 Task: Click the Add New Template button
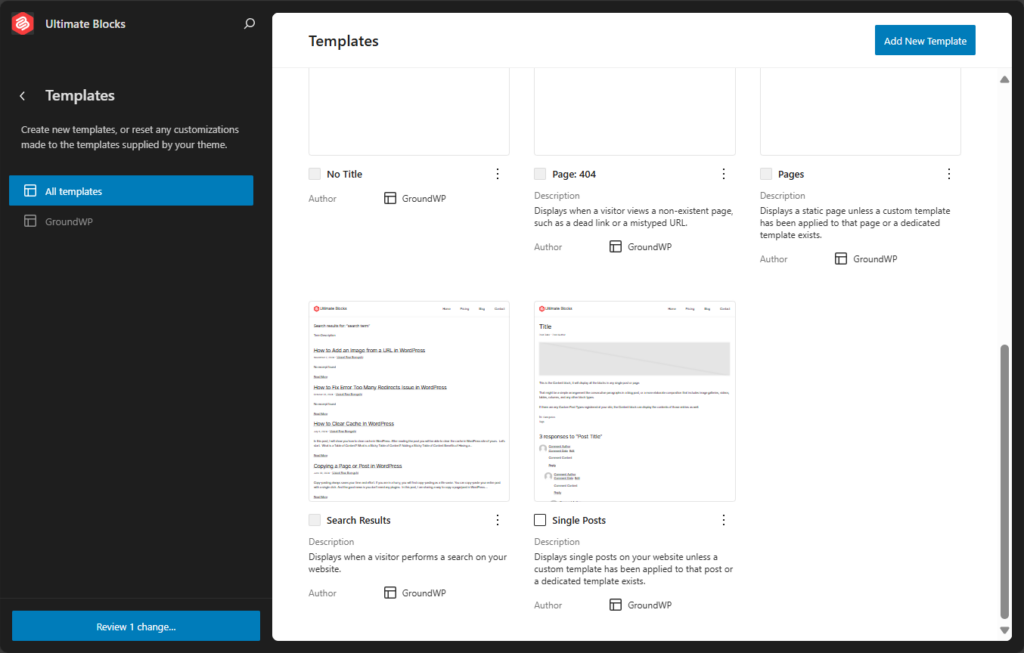coord(924,40)
